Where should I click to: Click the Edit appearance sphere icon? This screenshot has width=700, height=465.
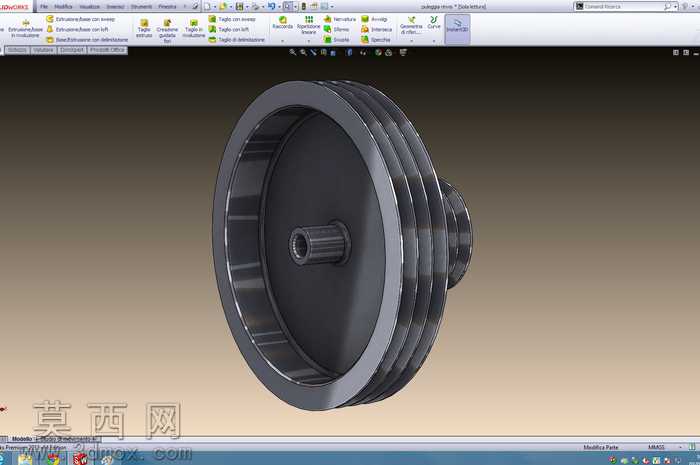378,52
